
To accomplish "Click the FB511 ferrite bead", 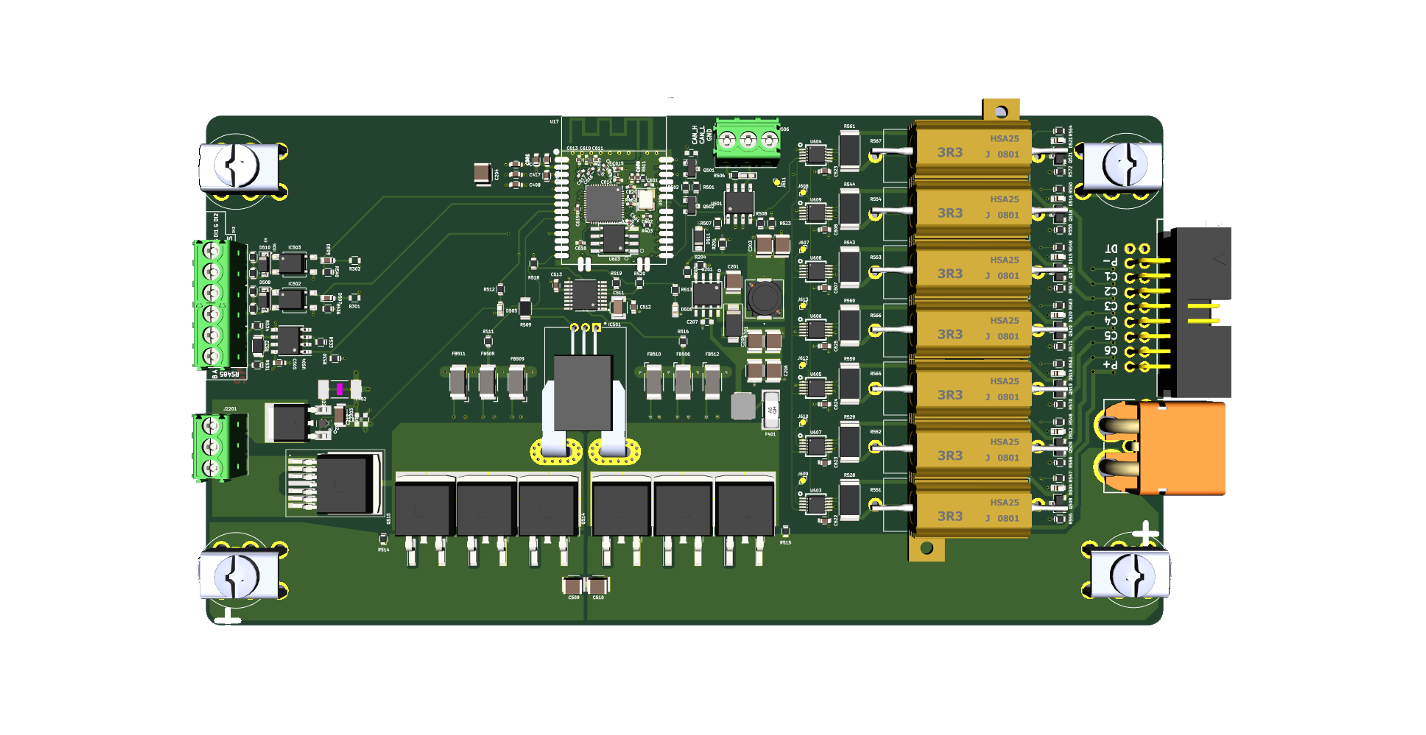I will click(x=459, y=380).
